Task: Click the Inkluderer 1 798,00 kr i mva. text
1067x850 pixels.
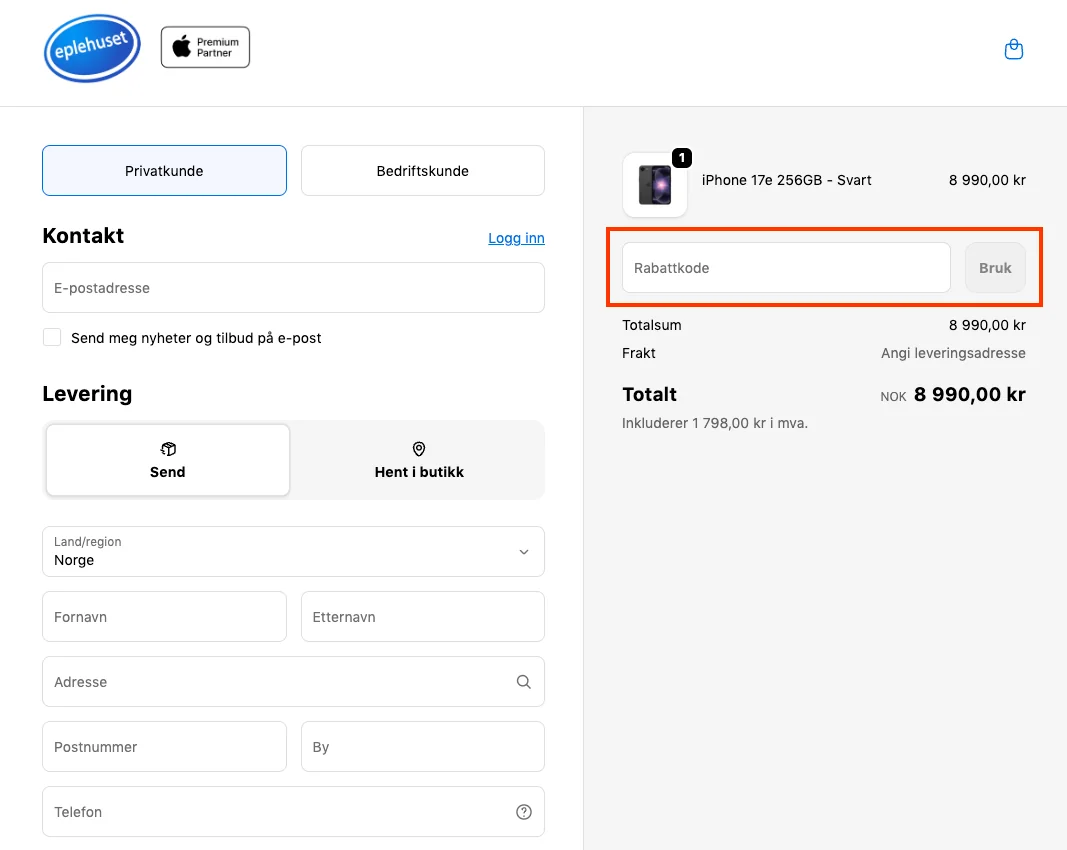Action: click(x=715, y=423)
